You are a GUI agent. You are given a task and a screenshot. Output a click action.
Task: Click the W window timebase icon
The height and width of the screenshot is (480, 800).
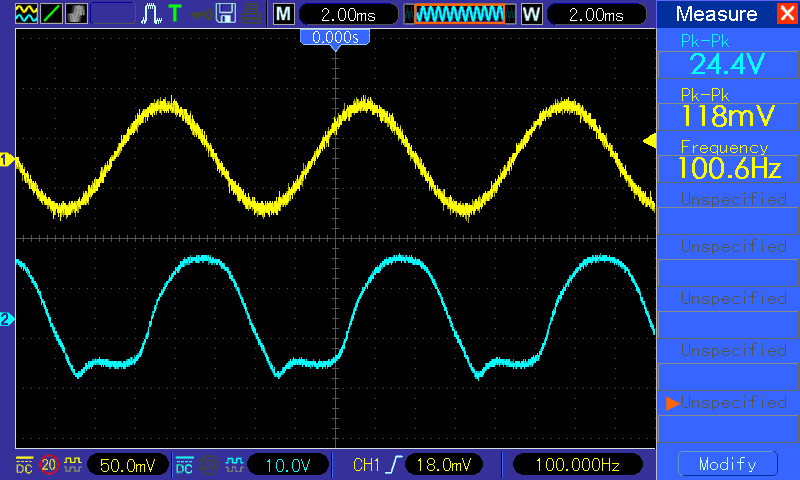click(530, 14)
